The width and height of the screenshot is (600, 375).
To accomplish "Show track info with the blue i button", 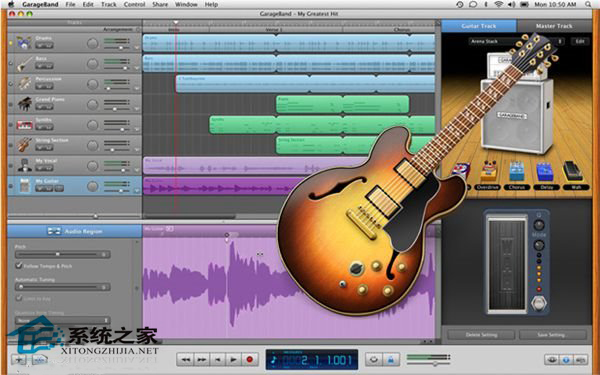I will (566, 360).
